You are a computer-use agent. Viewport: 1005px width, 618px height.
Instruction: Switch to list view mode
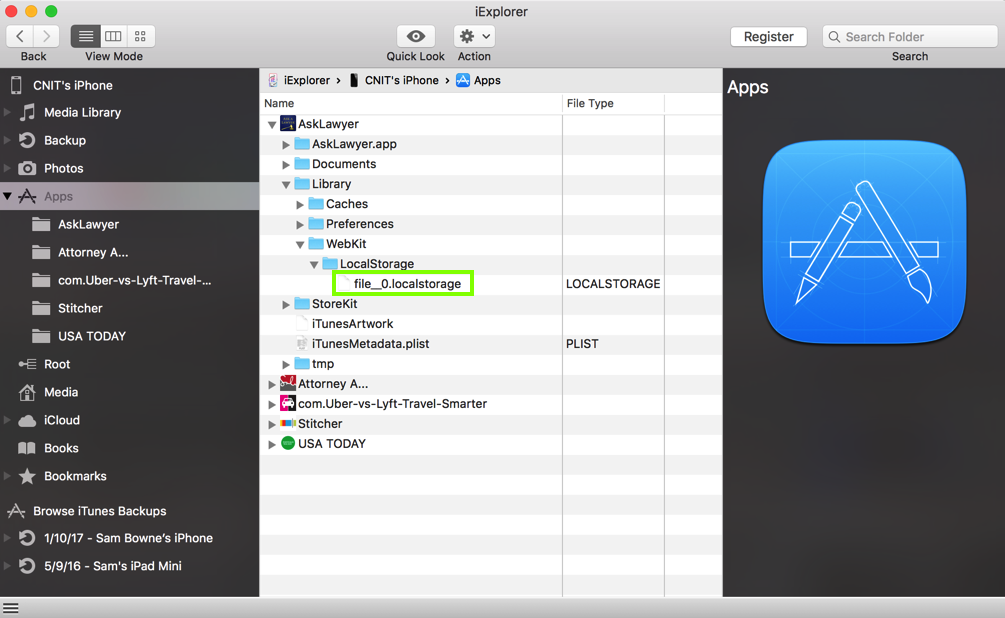pos(86,37)
